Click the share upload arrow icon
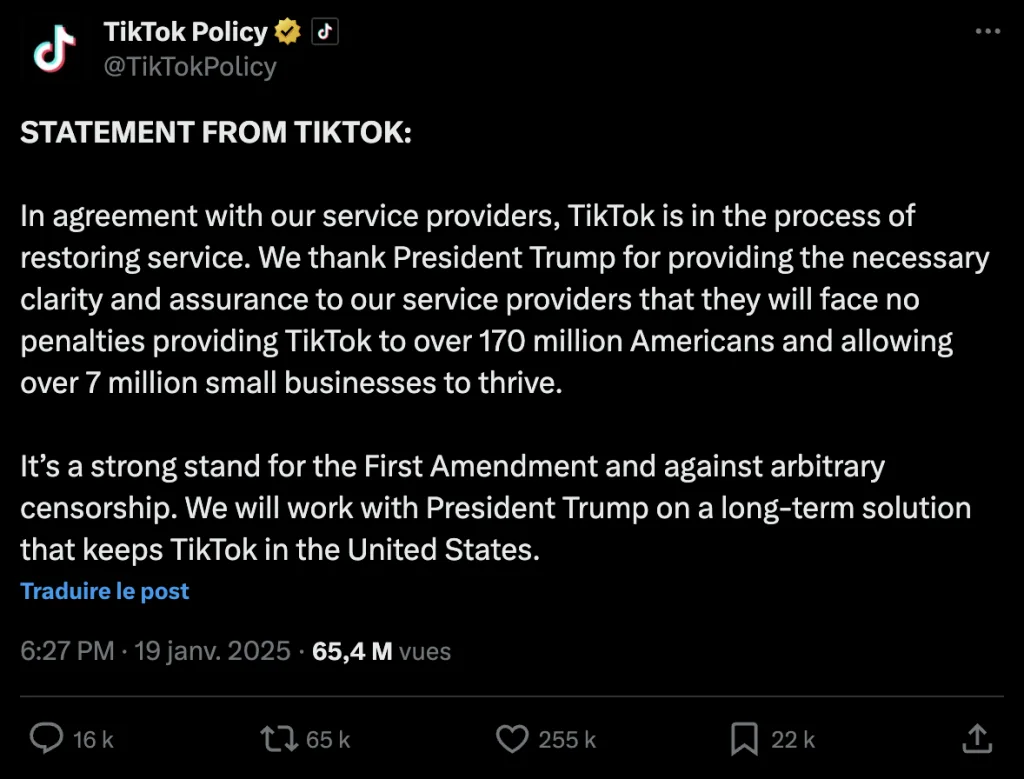 click(976, 739)
